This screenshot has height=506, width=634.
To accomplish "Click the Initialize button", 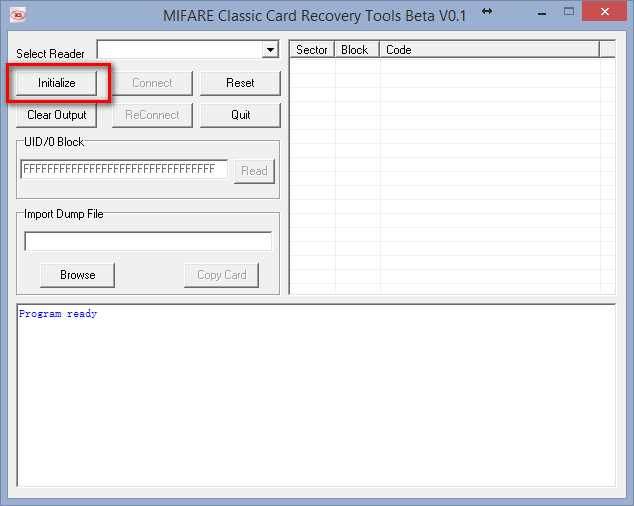I will pyautogui.click(x=57, y=83).
